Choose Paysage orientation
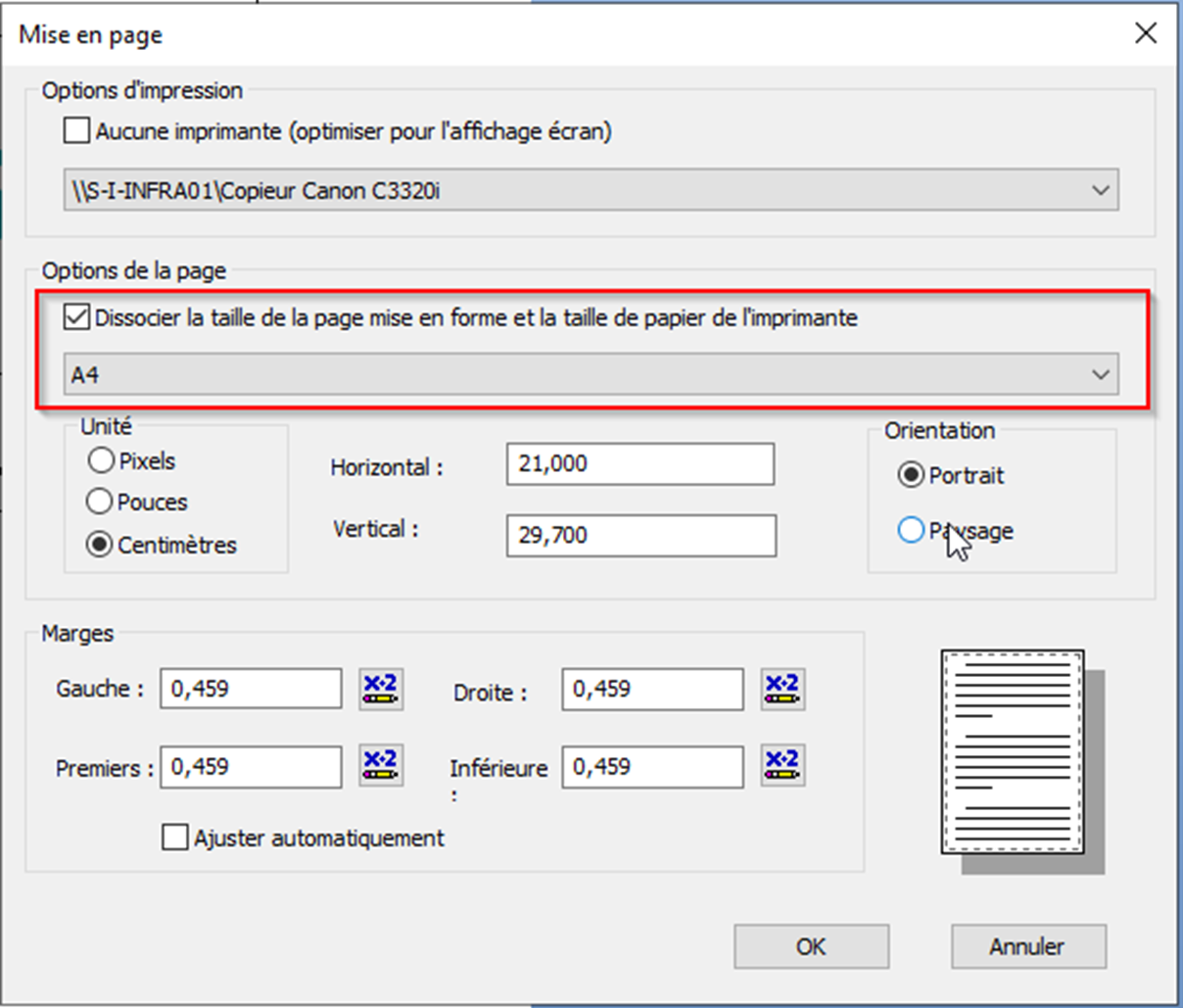 pyautogui.click(x=911, y=531)
